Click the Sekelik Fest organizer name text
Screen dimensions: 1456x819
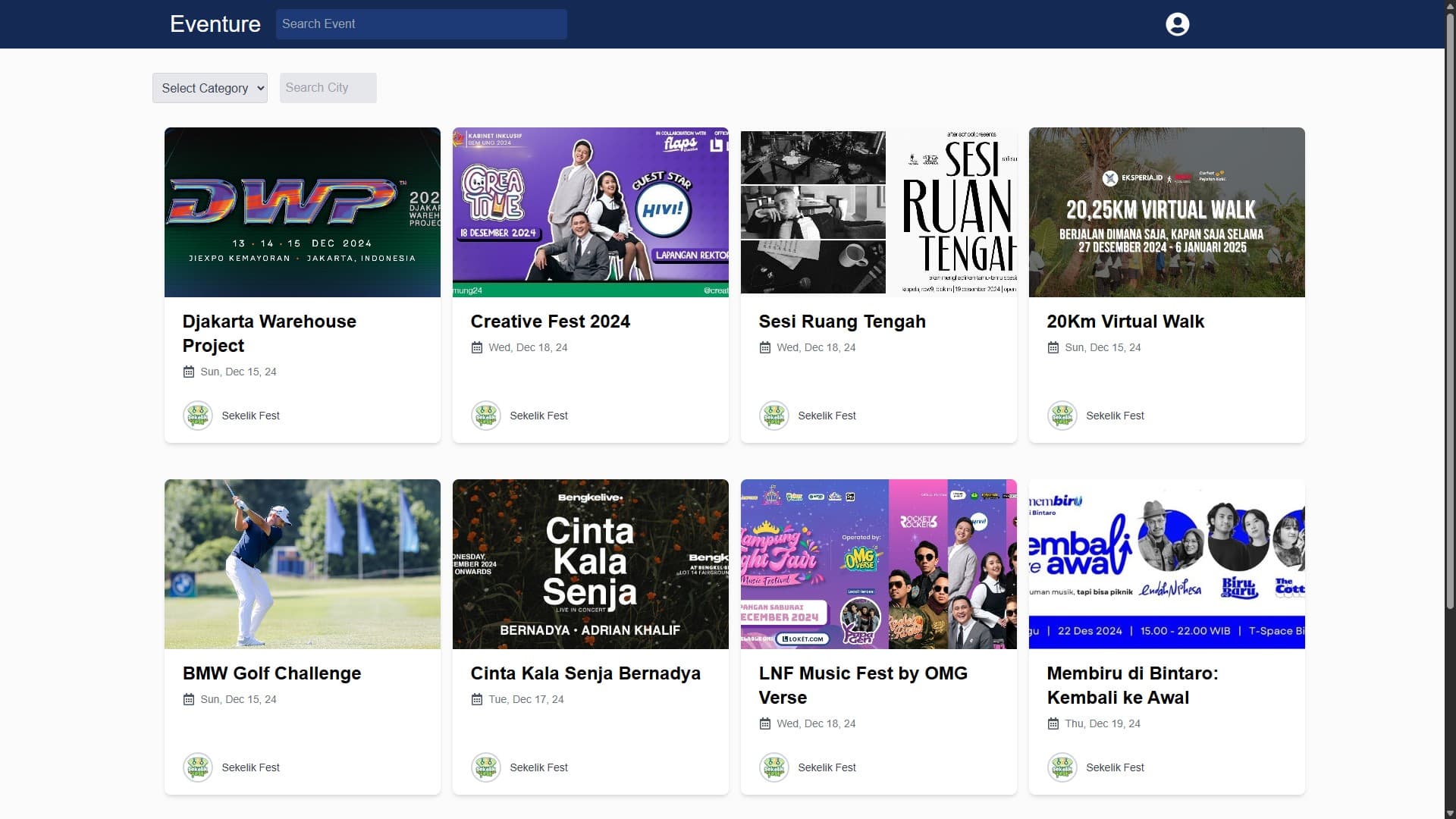coord(250,416)
